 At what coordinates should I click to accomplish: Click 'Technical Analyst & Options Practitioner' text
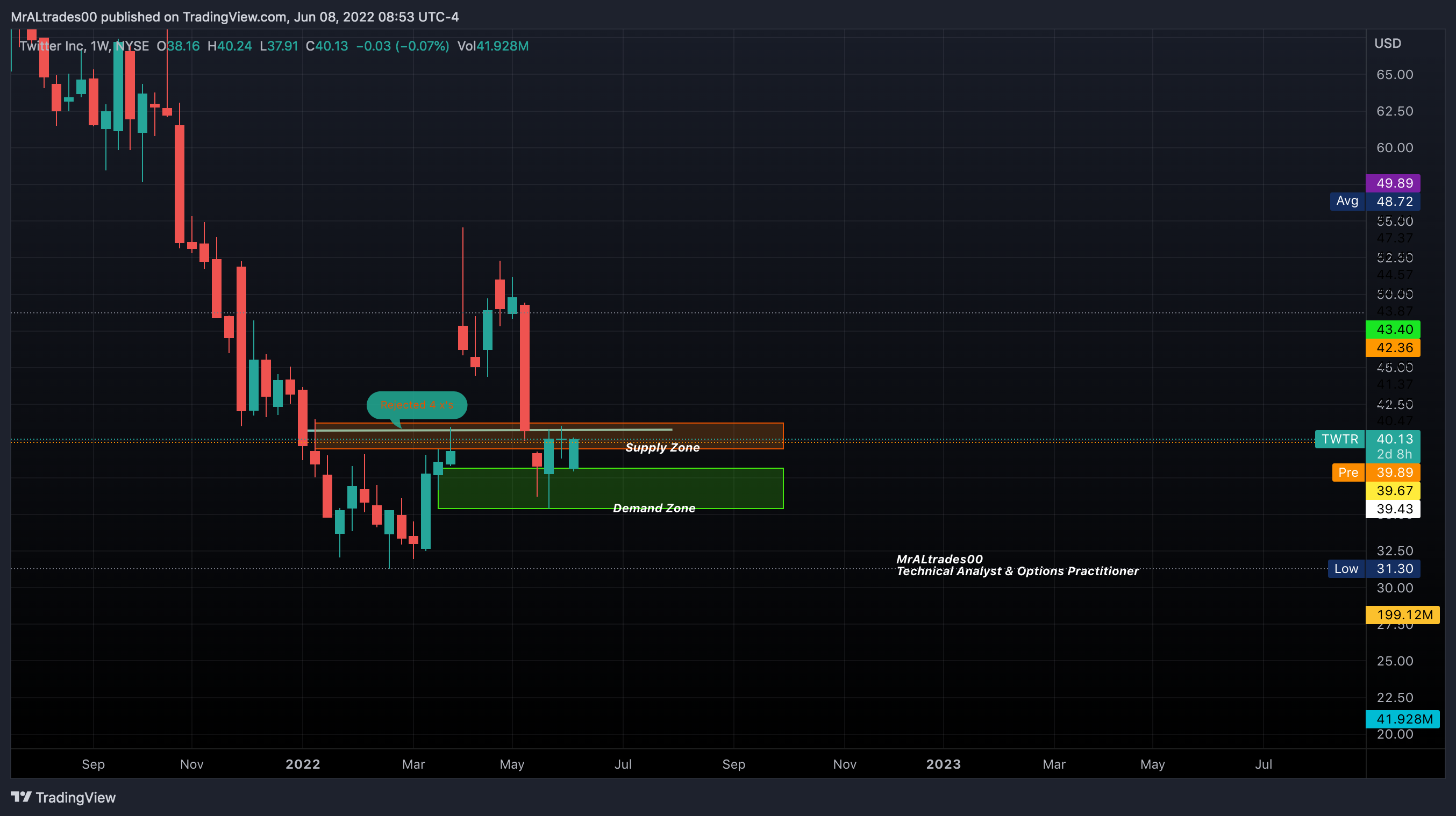pos(1017,571)
